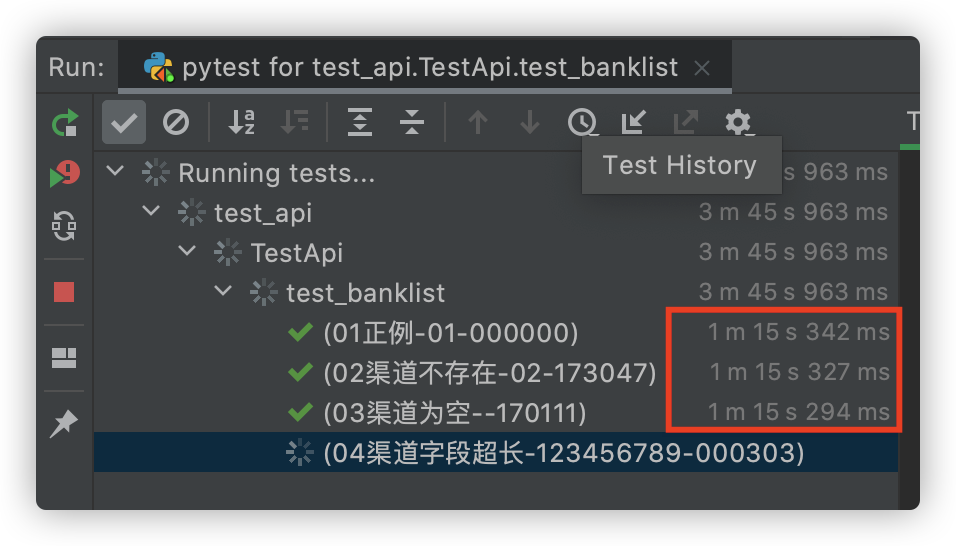
Task: Collapse the TestApi class node
Action: click(187, 251)
